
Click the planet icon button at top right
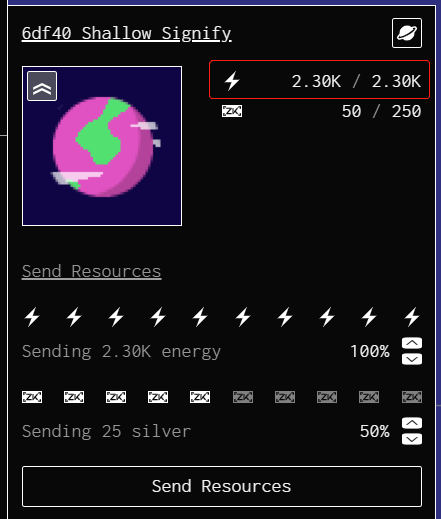tap(407, 33)
